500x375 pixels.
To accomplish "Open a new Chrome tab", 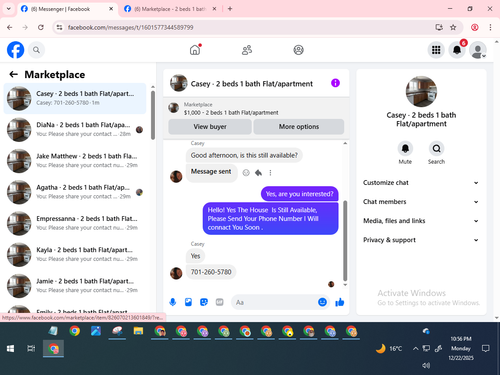I will pos(230,9).
